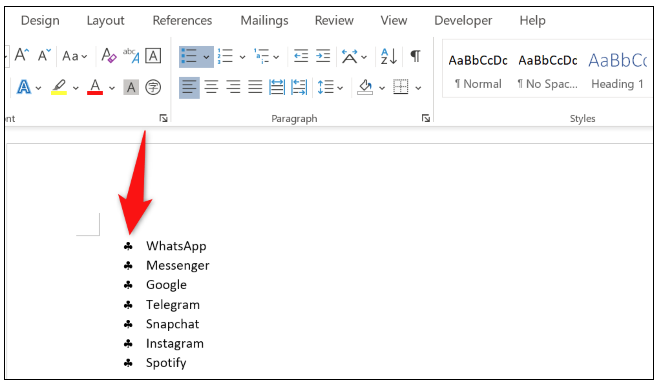662x388 pixels.
Task: Clear all formatting with eraser icon
Action: click(x=109, y=56)
